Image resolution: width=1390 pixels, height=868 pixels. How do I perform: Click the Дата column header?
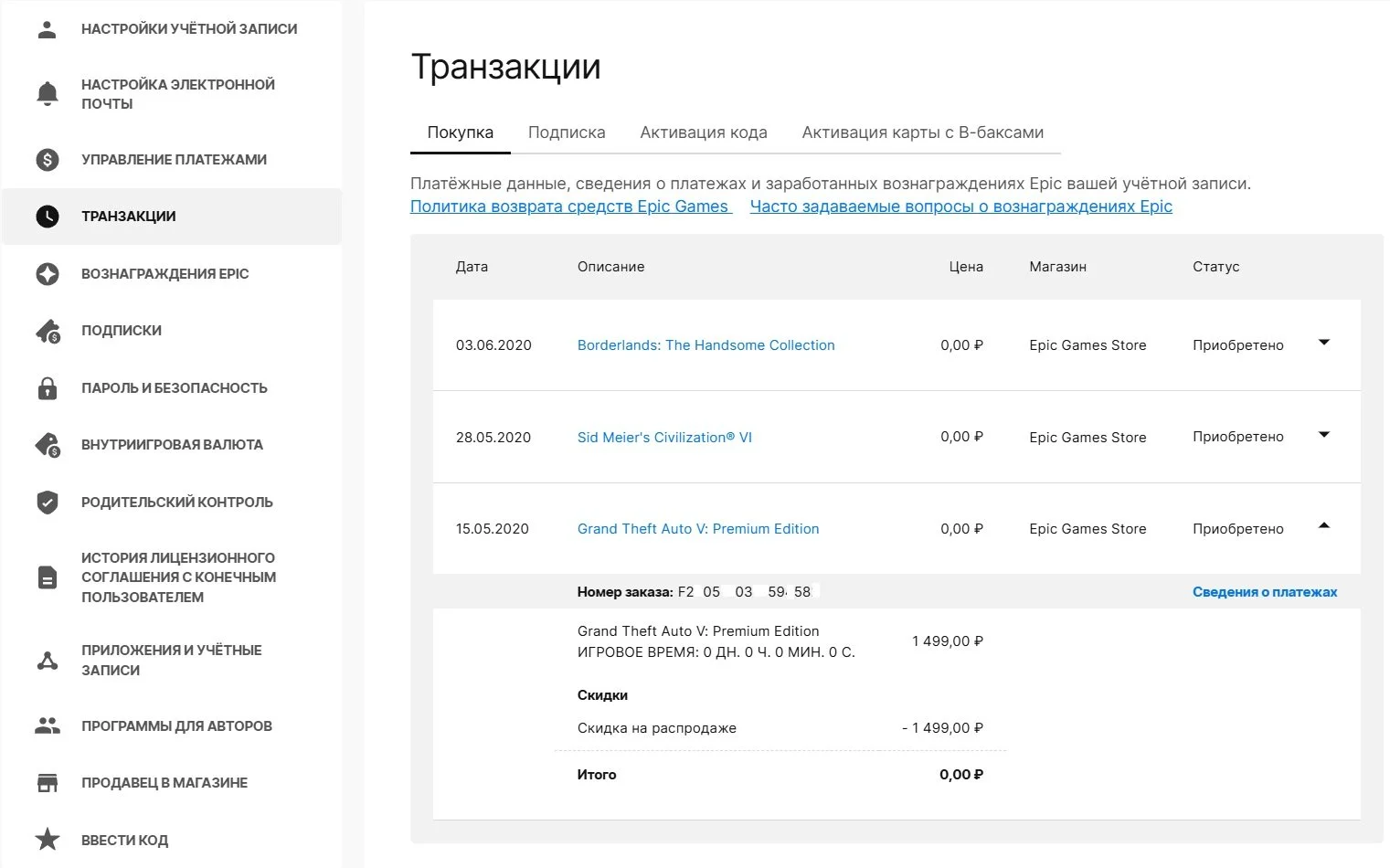tap(472, 267)
